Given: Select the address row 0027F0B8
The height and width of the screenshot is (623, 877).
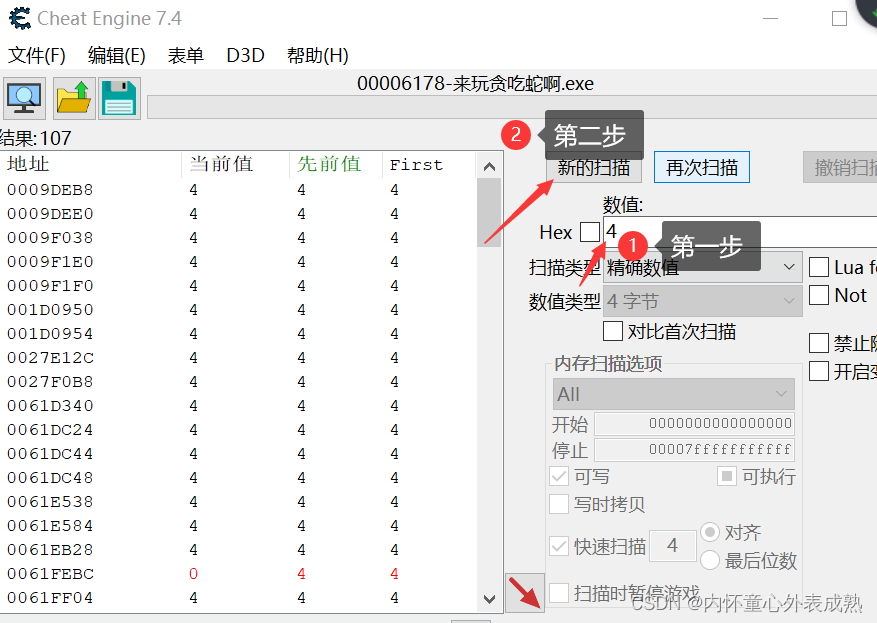Looking at the screenshot, I should click(x=239, y=382).
